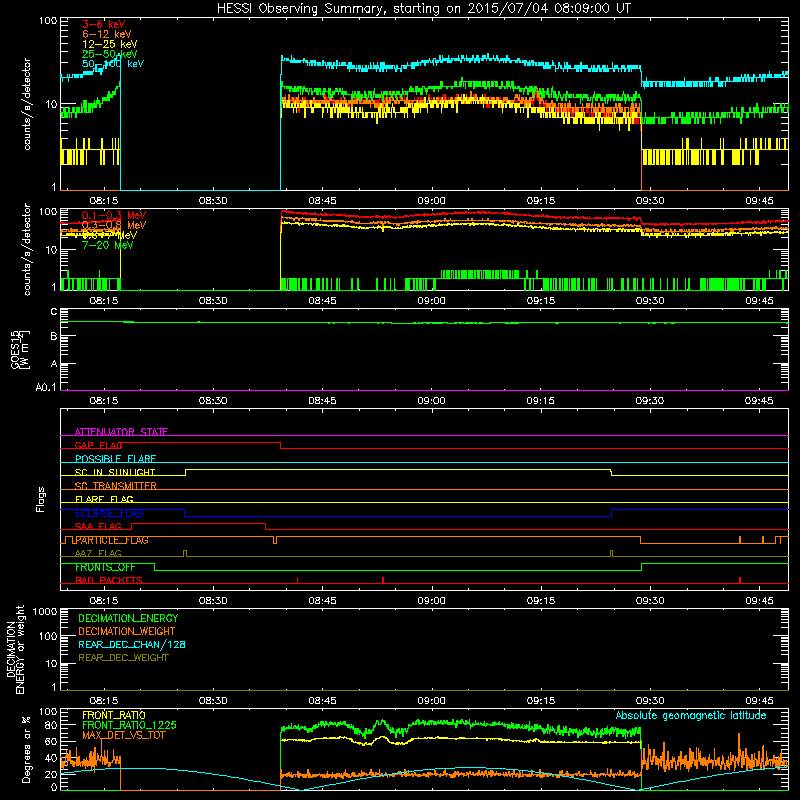800x800 pixels.
Task: Click the 25-50 keV legend label
Action: tap(110, 54)
